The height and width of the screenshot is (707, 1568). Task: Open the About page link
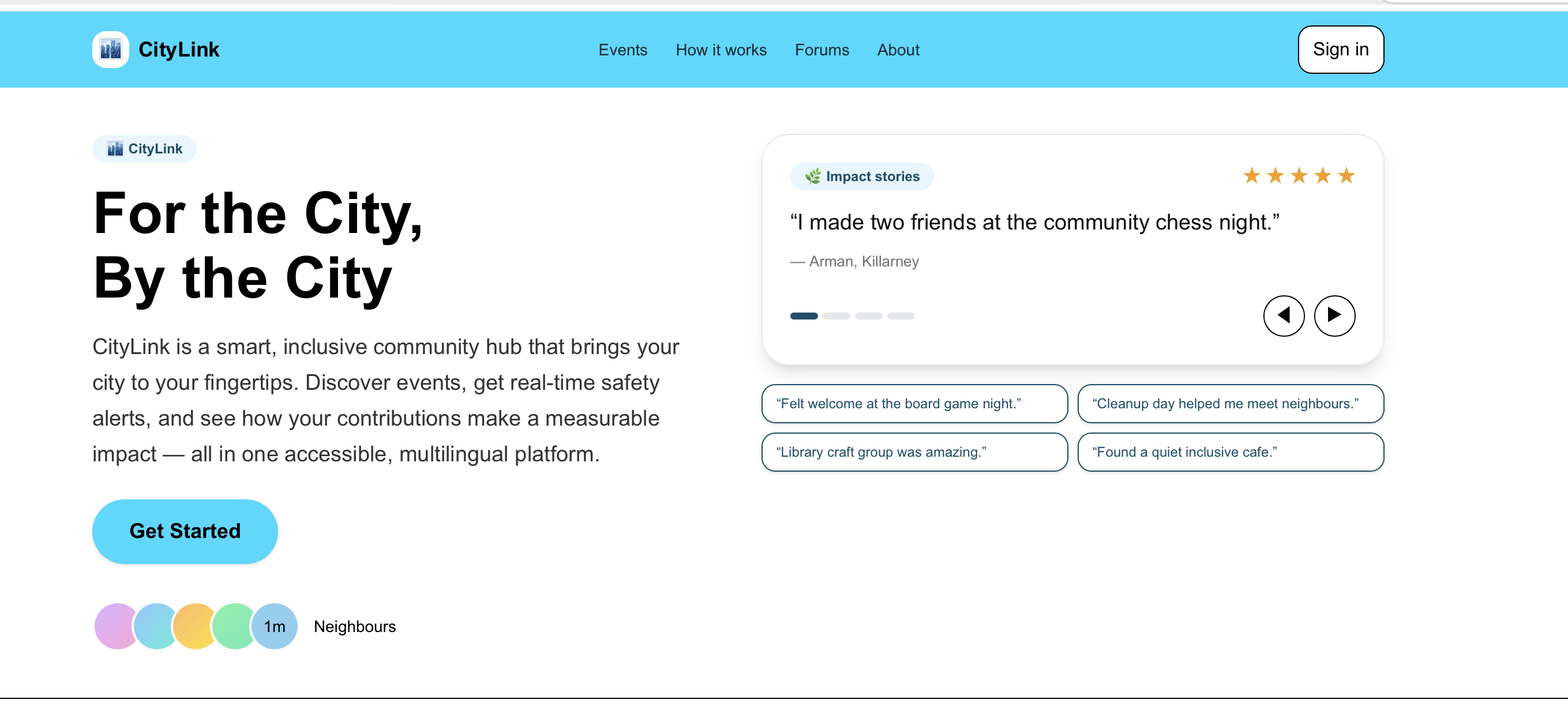pyautogui.click(x=898, y=50)
